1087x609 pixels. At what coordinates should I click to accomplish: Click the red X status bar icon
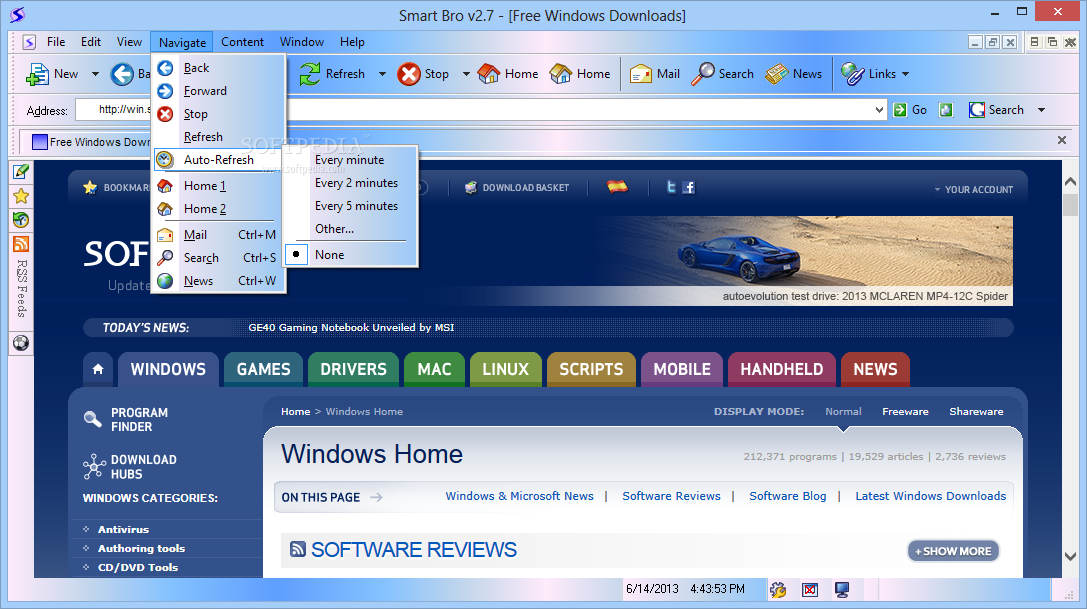pyautogui.click(x=810, y=590)
